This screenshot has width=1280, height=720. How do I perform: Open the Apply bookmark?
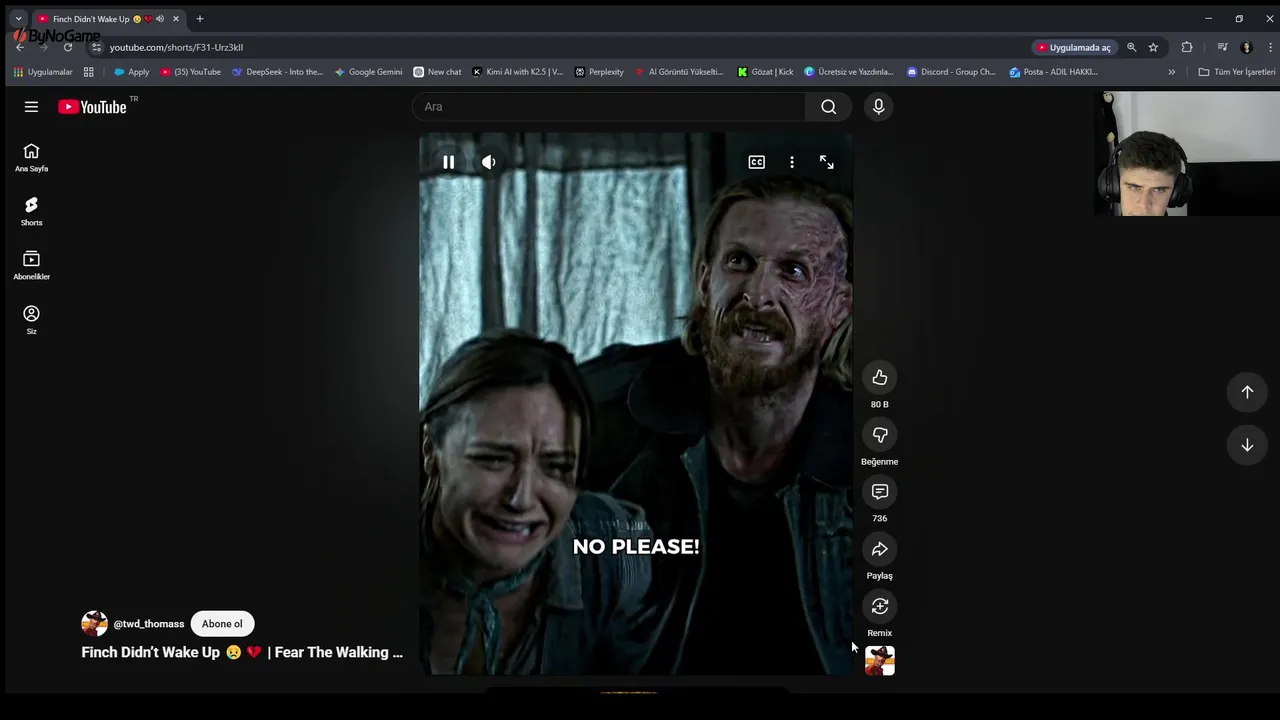[131, 72]
